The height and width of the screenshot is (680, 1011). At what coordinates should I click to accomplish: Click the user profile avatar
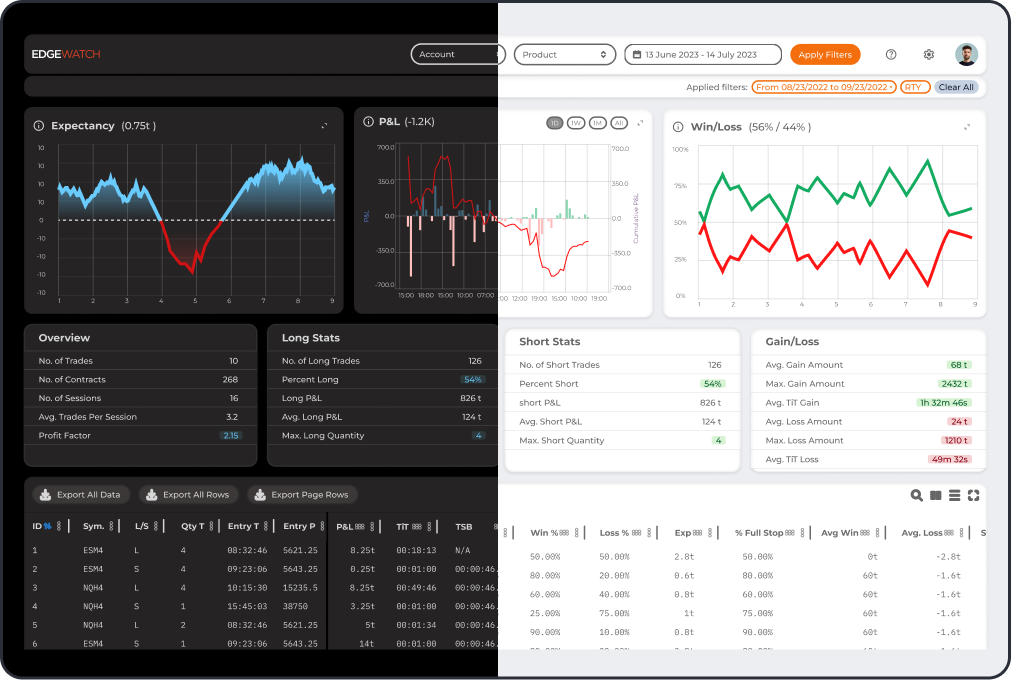pyautogui.click(x=966, y=55)
